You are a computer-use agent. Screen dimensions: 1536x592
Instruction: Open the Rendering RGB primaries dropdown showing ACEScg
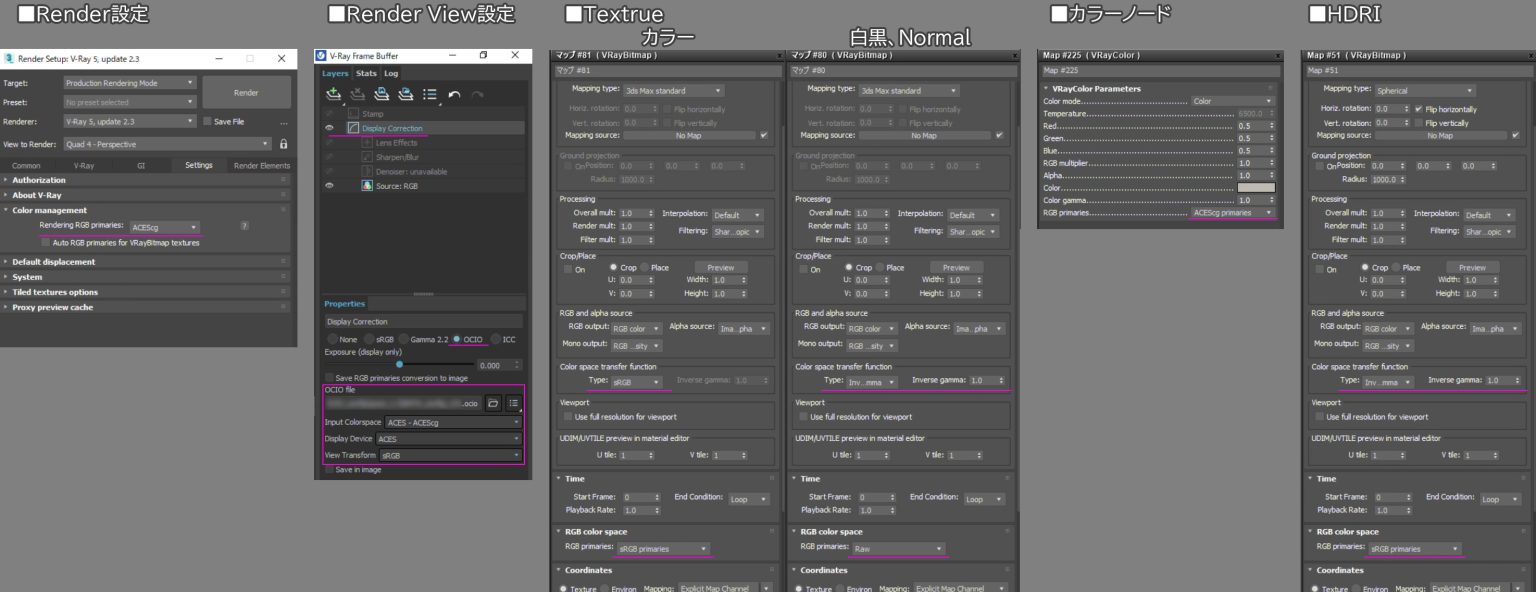[x=165, y=226]
